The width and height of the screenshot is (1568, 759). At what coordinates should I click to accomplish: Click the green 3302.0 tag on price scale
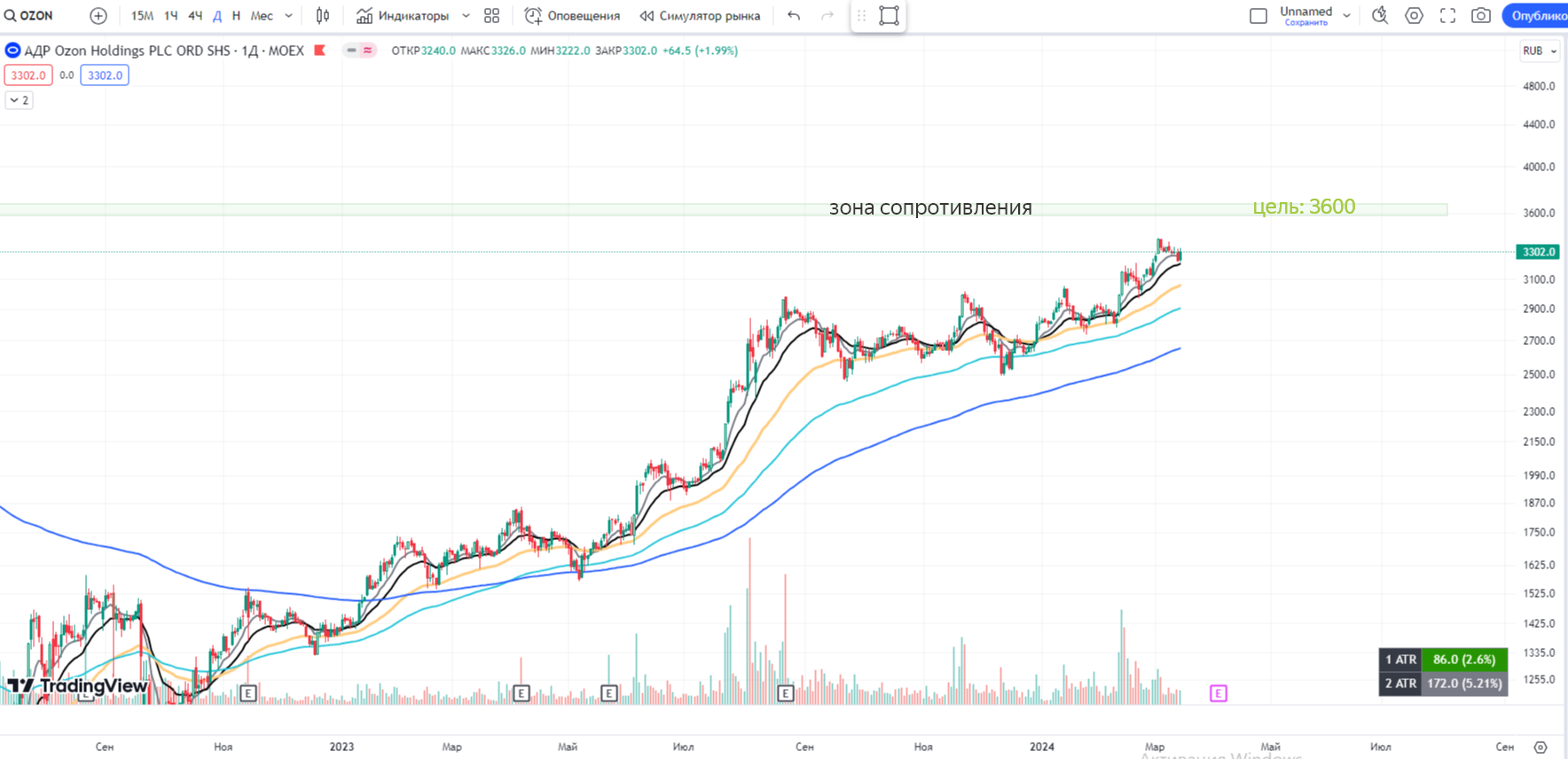click(x=1539, y=252)
